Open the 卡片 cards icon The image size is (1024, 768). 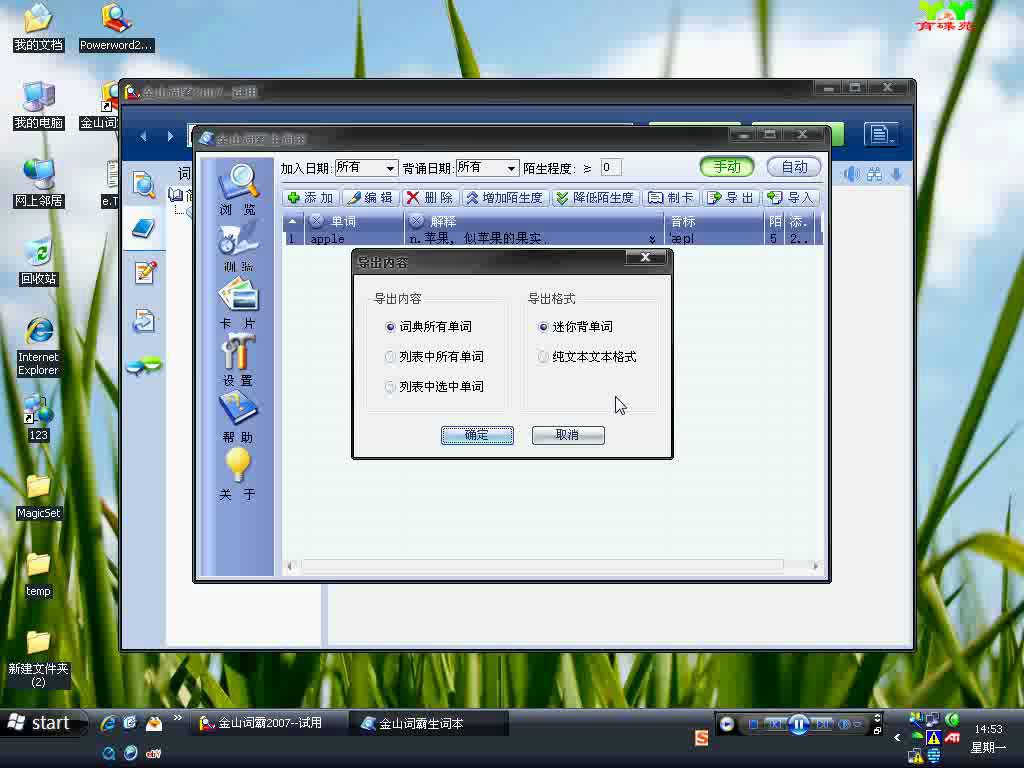coord(238,303)
